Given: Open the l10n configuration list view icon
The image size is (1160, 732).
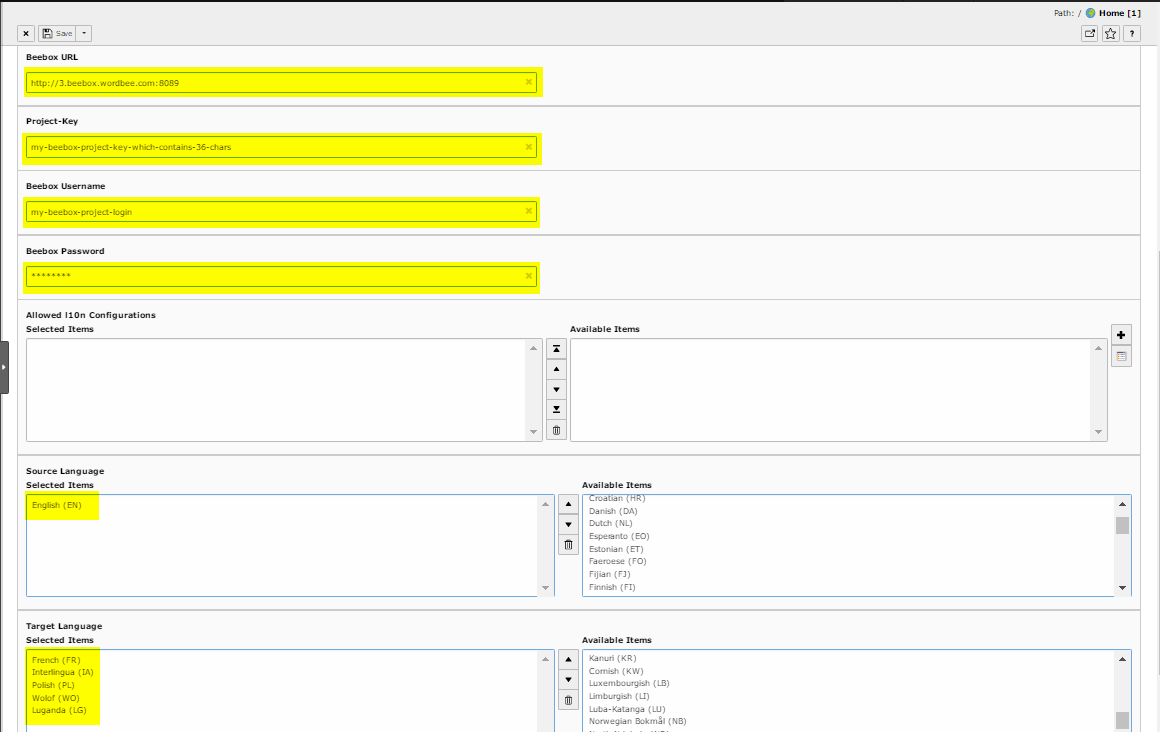Looking at the screenshot, I should (x=1121, y=356).
